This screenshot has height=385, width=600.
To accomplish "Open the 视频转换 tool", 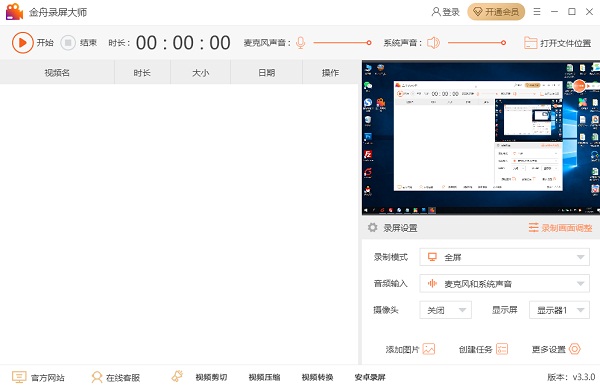I will (318, 377).
